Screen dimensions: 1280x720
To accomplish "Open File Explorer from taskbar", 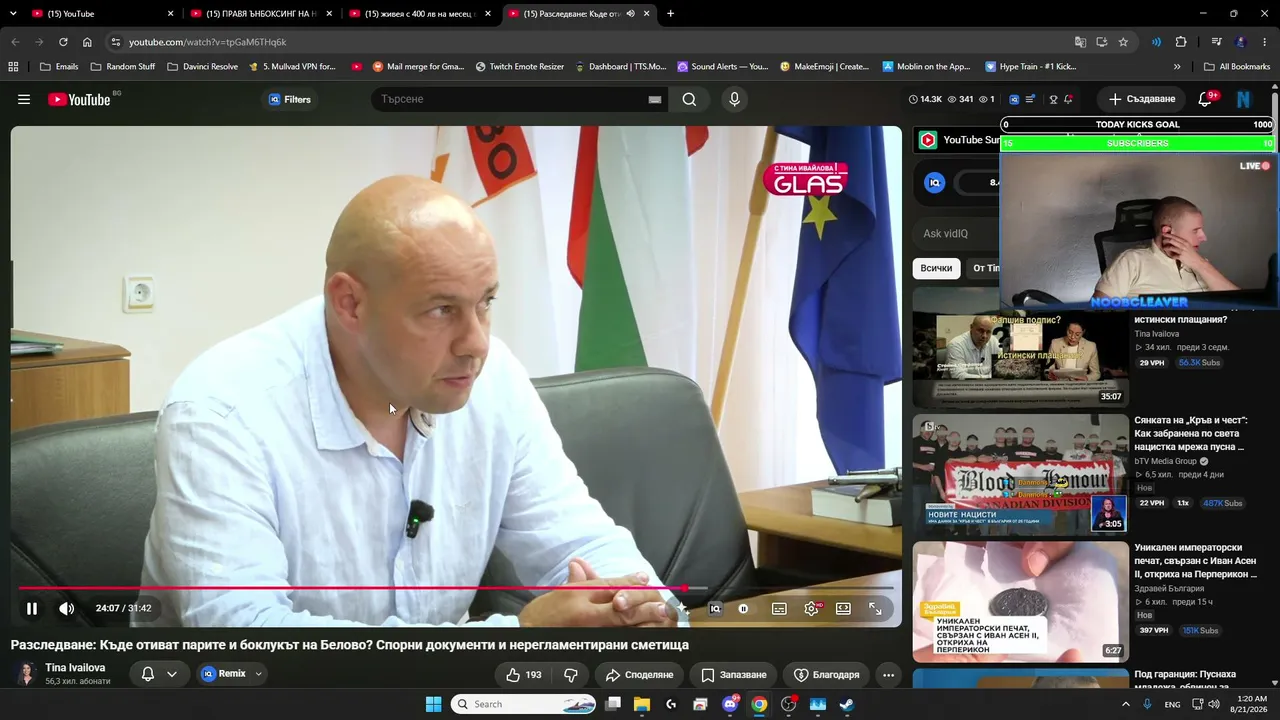I will [642, 704].
